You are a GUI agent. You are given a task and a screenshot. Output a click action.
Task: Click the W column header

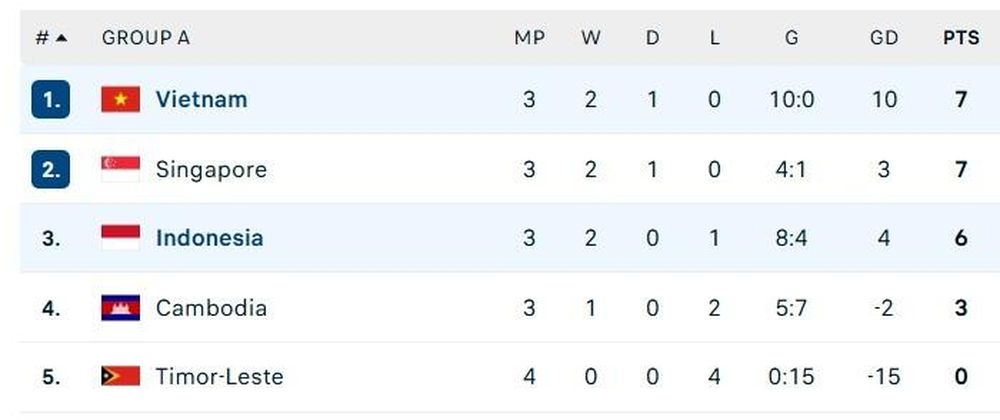(x=591, y=38)
